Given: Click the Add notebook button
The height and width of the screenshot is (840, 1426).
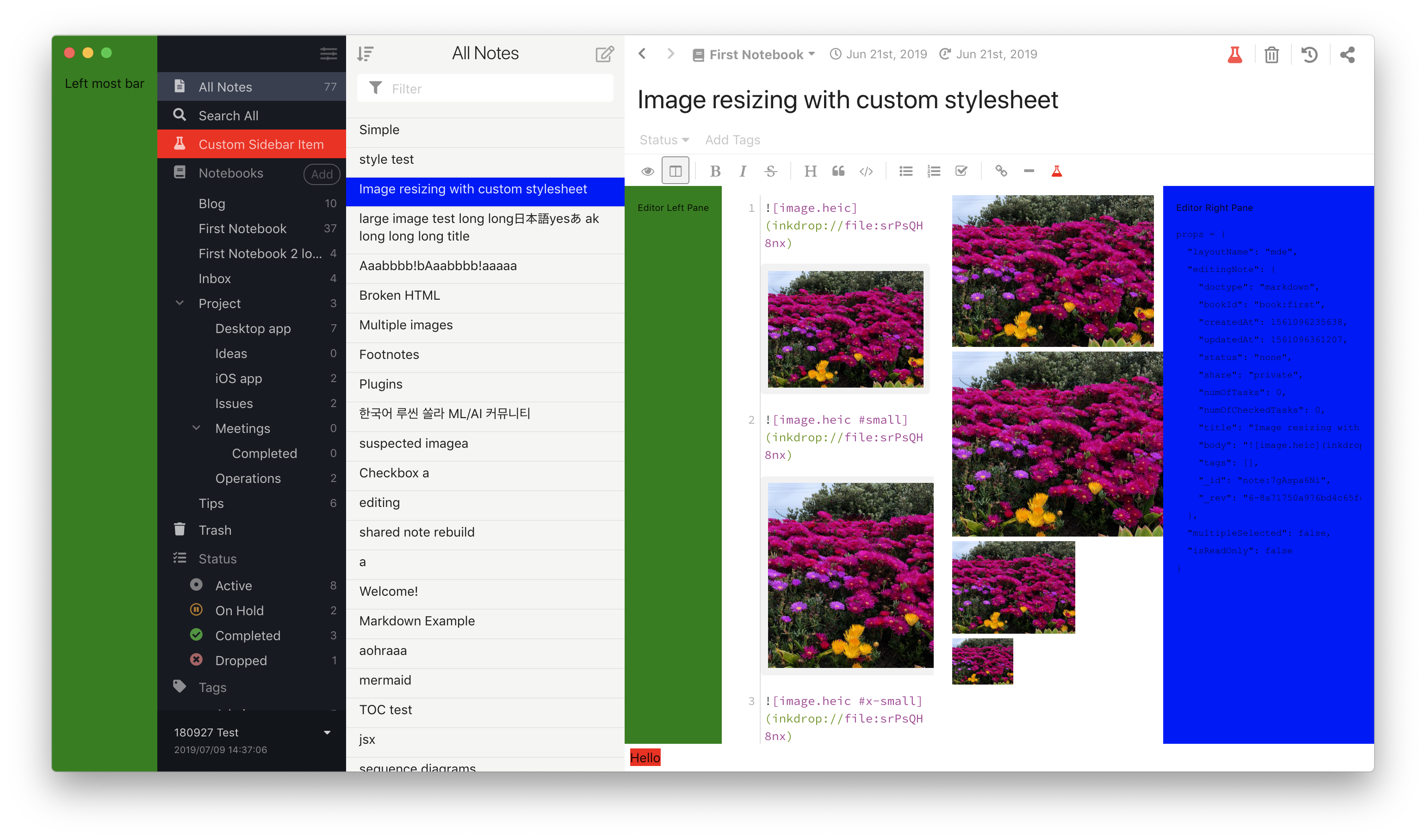Looking at the screenshot, I should [322, 174].
